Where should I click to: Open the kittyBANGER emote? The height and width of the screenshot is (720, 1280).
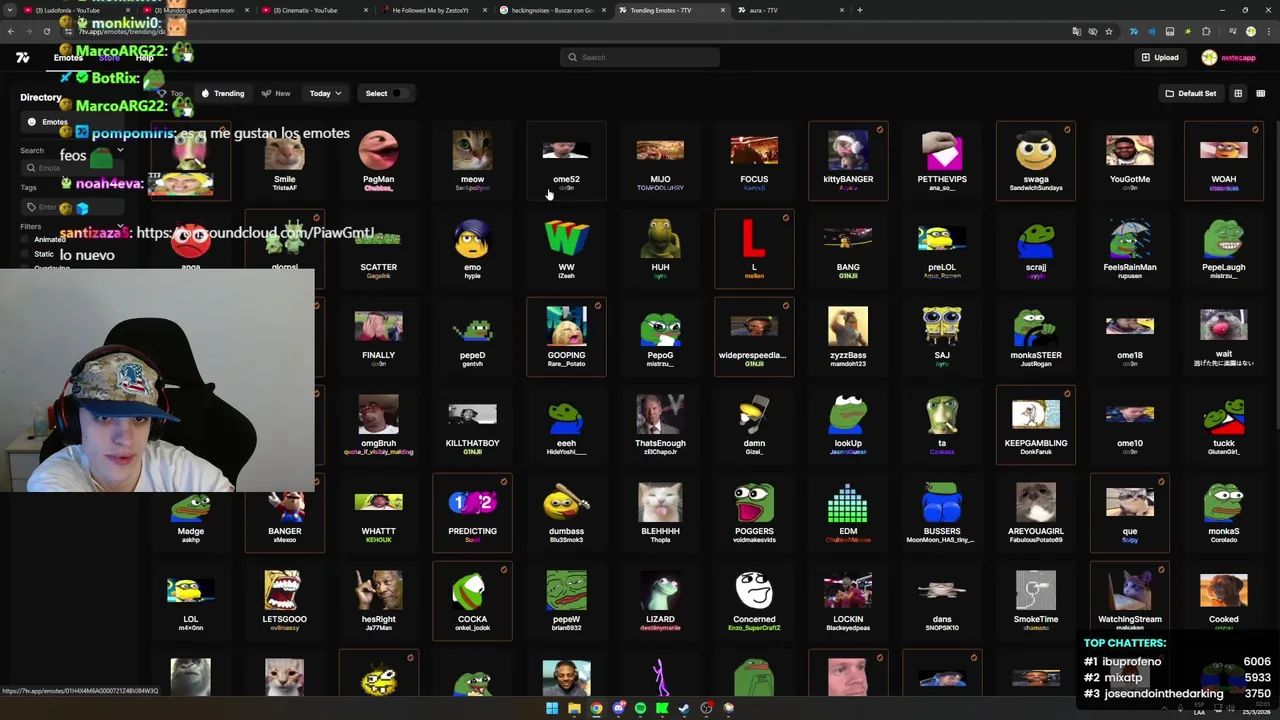click(x=848, y=161)
